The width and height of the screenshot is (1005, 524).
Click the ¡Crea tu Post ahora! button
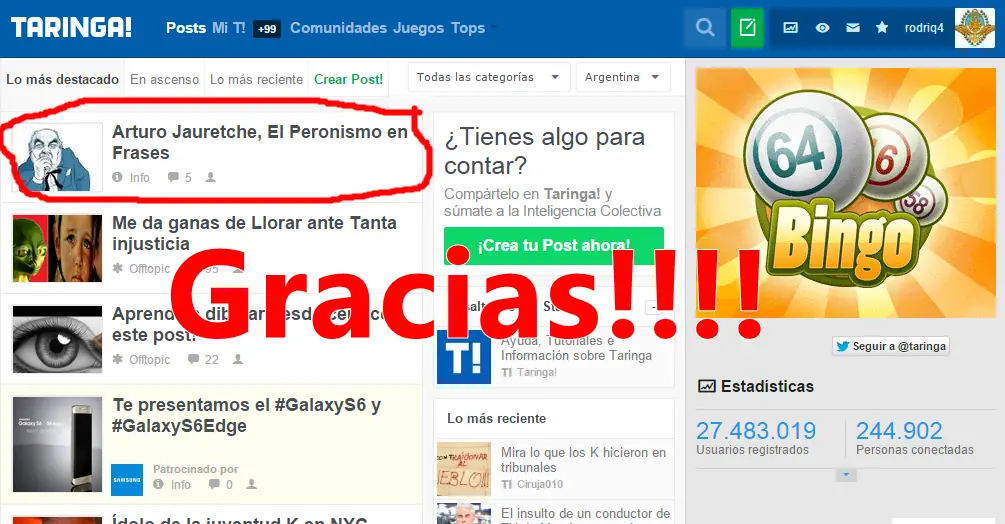click(x=554, y=246)
